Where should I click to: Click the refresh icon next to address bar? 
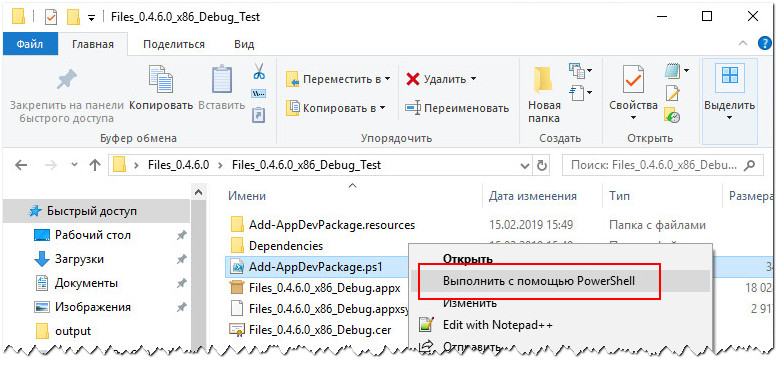pos(543,165)
